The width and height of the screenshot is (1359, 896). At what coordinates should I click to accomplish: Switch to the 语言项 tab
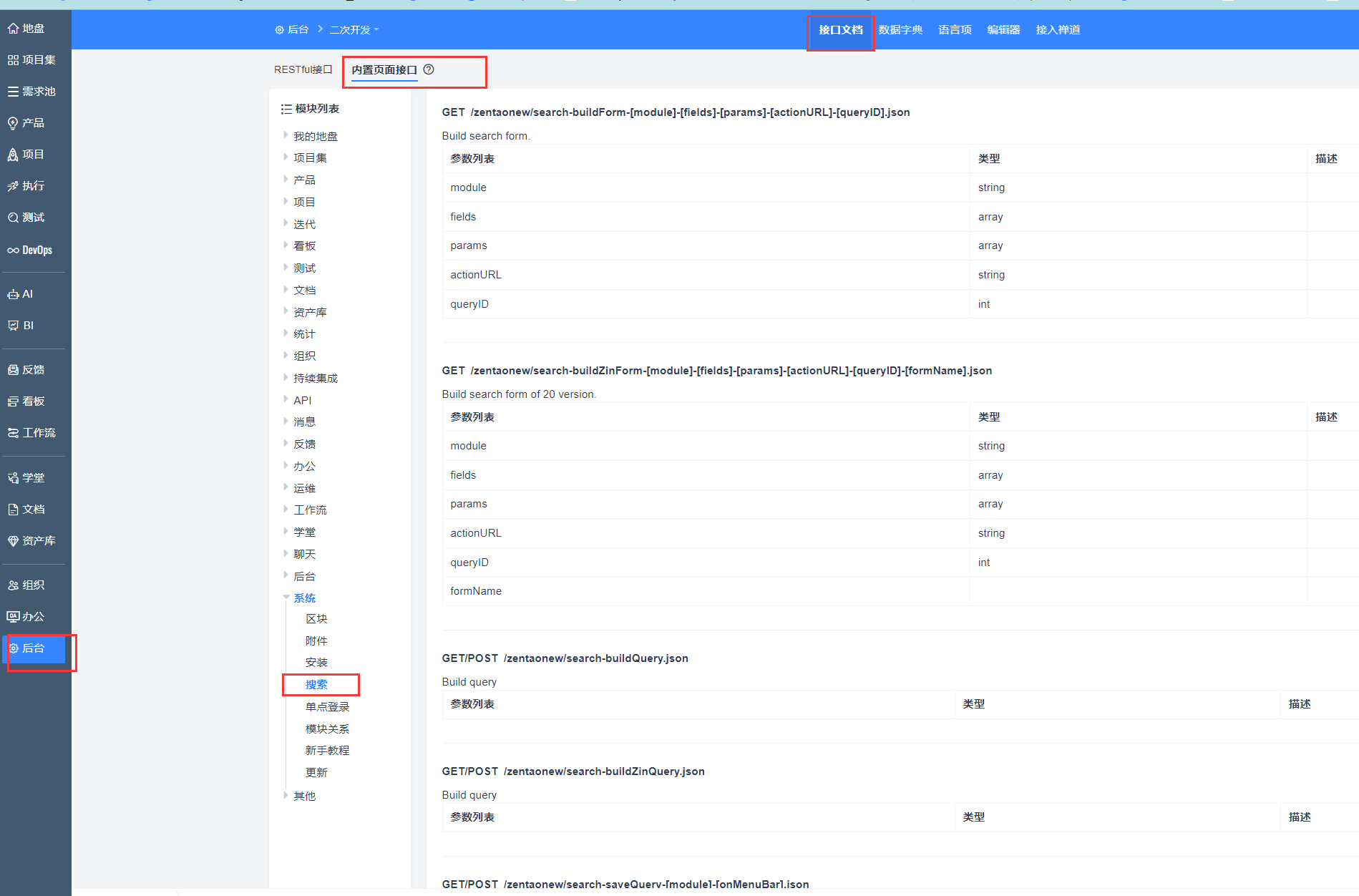click(955, 30)
